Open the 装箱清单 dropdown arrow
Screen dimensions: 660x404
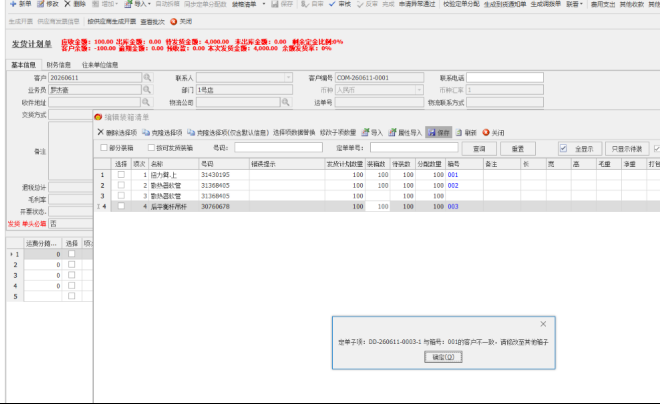(264, 4)
